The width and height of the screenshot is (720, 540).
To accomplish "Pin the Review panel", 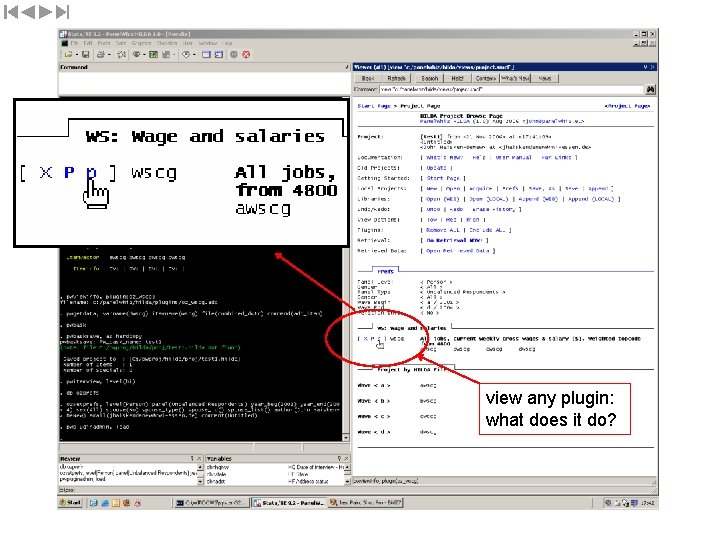I will (x=192, y=459).
